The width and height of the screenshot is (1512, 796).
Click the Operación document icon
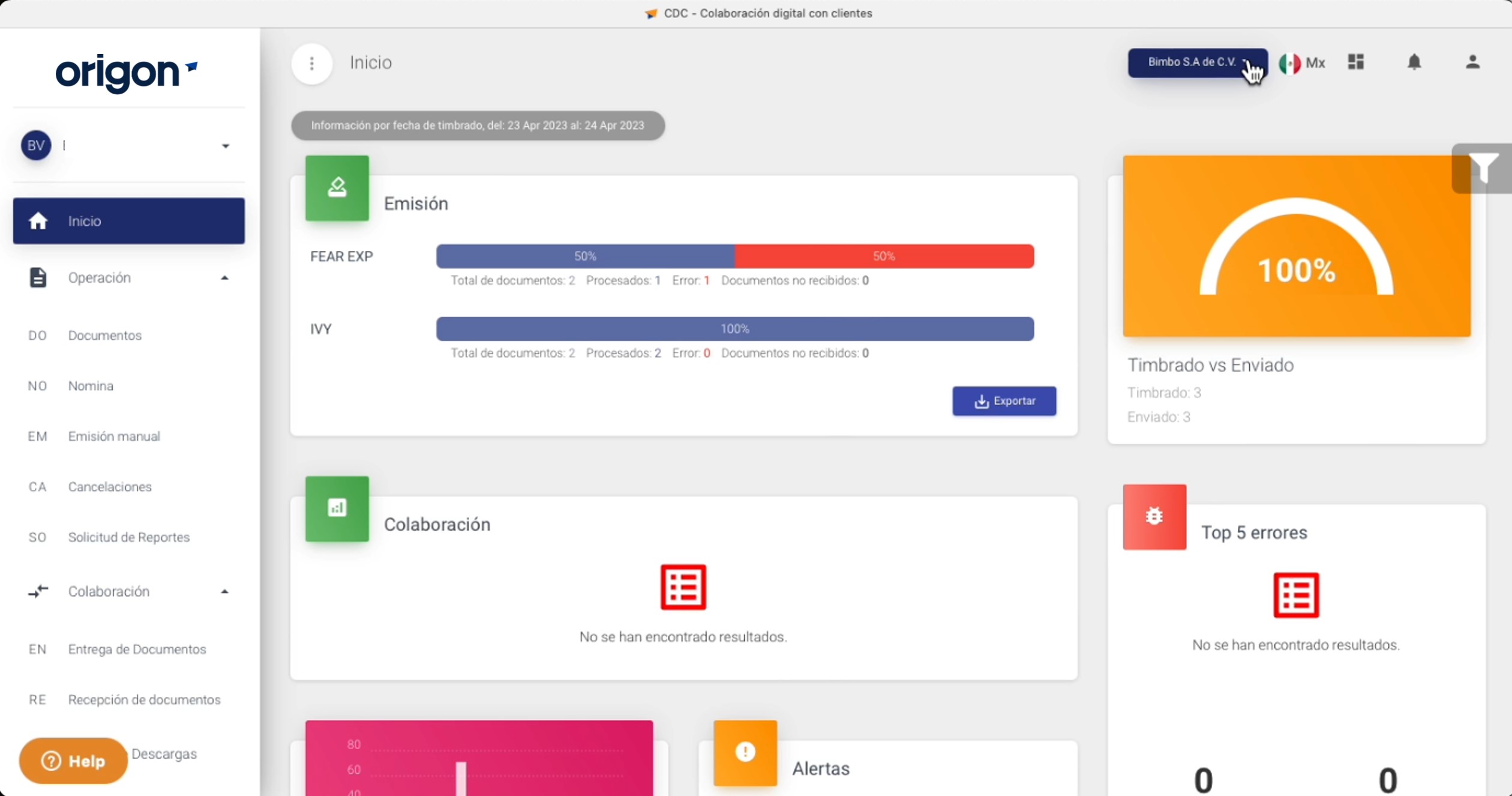point(38,277)
